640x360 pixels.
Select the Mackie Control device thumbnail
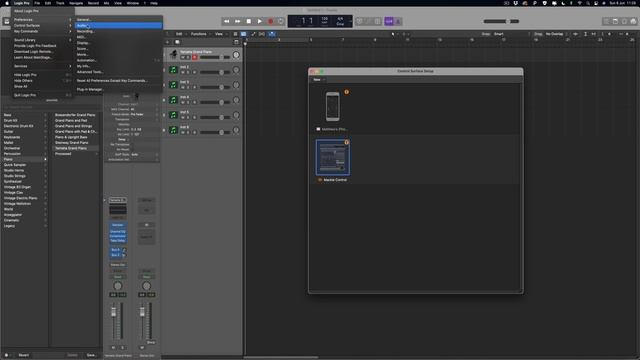[333, 158]
